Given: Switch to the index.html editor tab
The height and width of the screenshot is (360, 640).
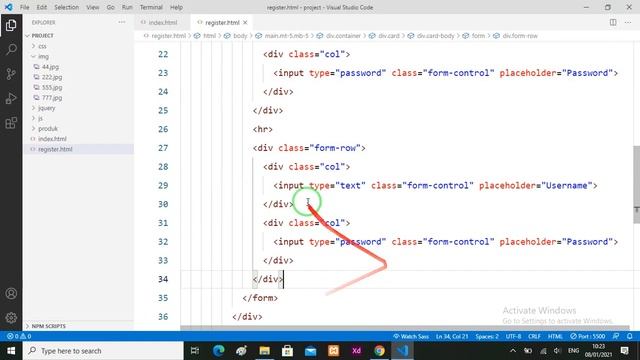Looking at the screenshot, I should pos(162,22).
